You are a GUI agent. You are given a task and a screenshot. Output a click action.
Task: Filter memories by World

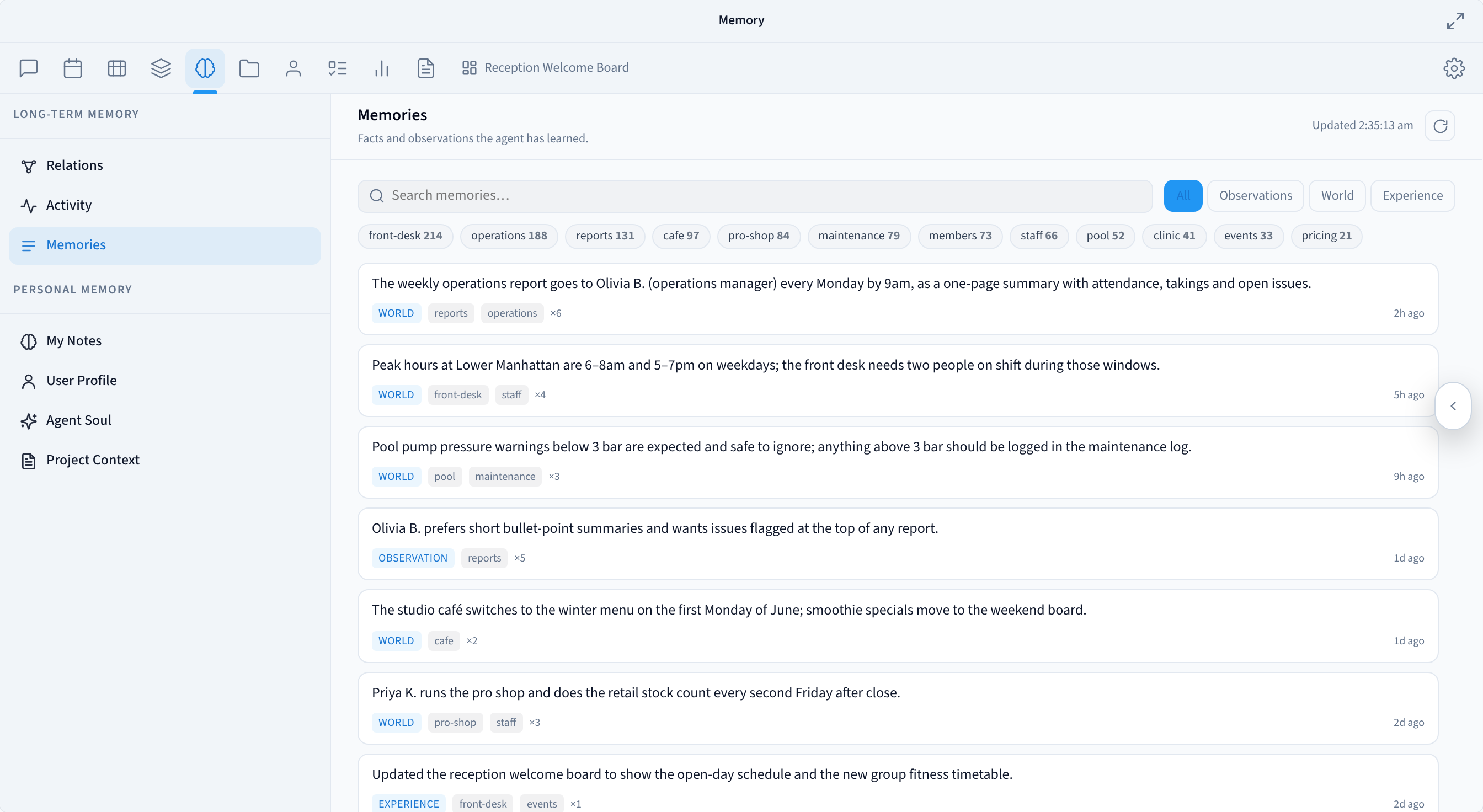click(x=1337, y=196)
